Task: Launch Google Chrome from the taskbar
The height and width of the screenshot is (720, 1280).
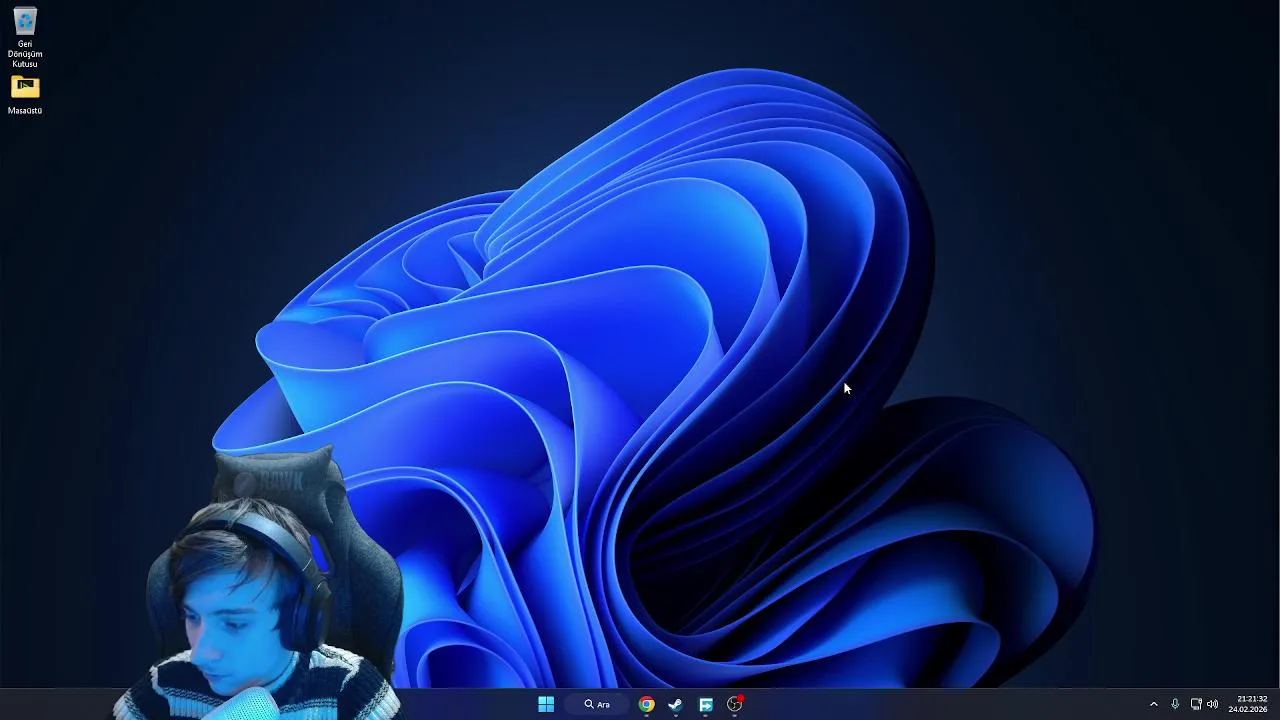Action: pos(647,704)
